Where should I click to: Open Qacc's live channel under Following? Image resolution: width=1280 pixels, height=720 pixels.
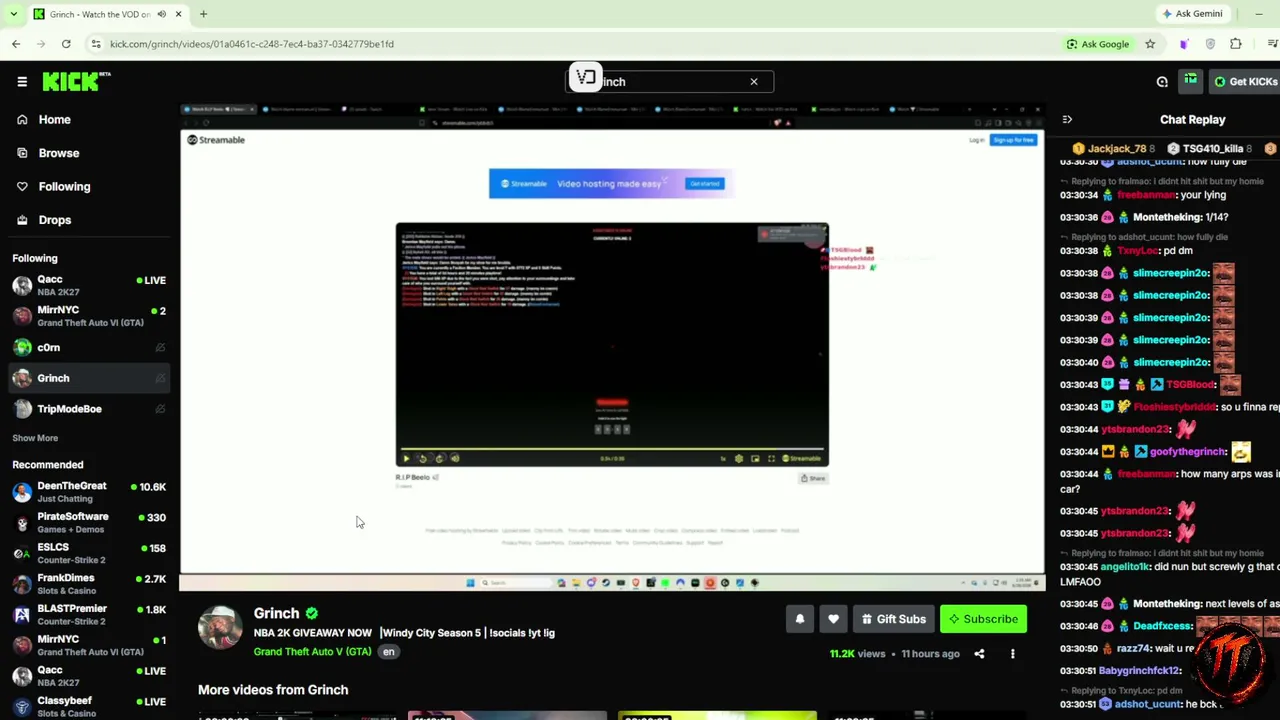(x=89, y=285)
